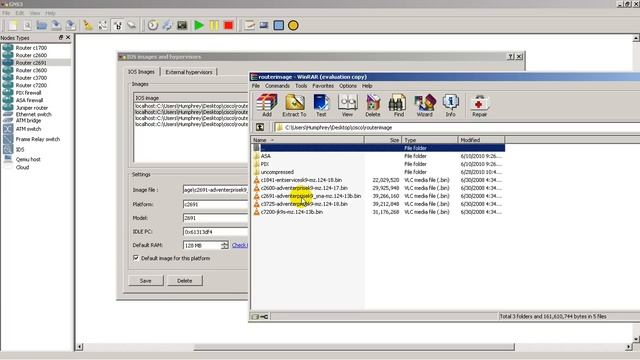640x360 pixels.
Task: Click the green Start all devices button
Action: (x=199, y=25)
